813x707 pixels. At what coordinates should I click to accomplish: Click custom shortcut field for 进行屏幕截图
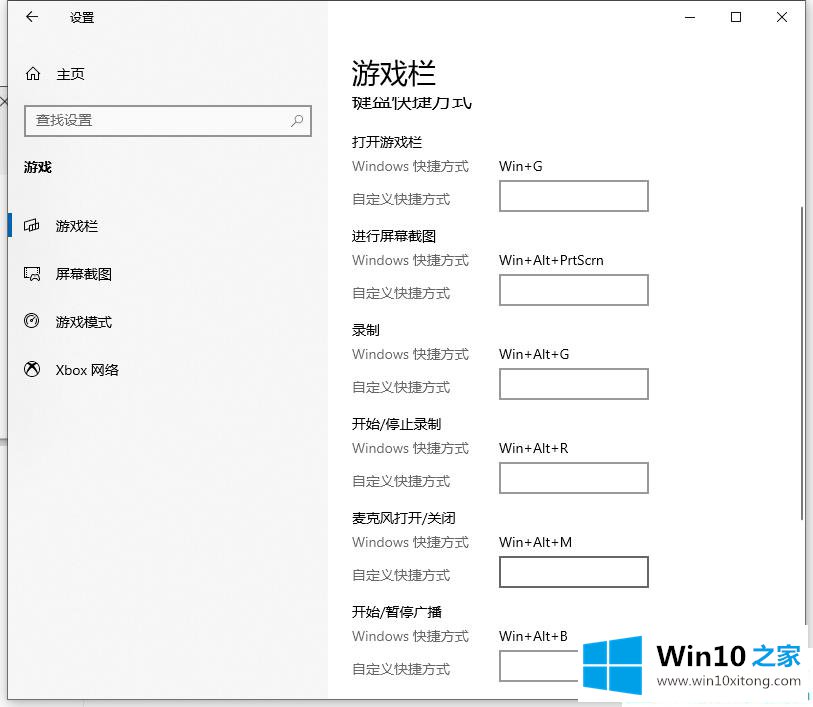click(x=573, y=290)
